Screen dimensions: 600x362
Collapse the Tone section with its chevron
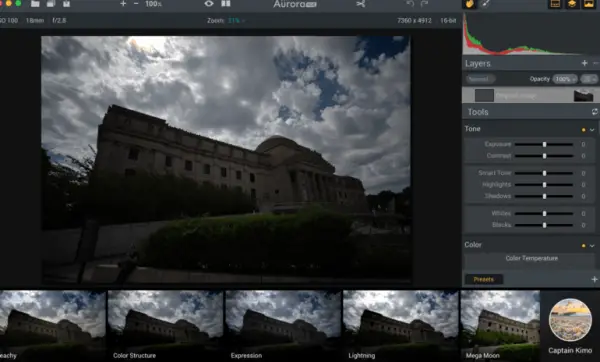(592, 130)
